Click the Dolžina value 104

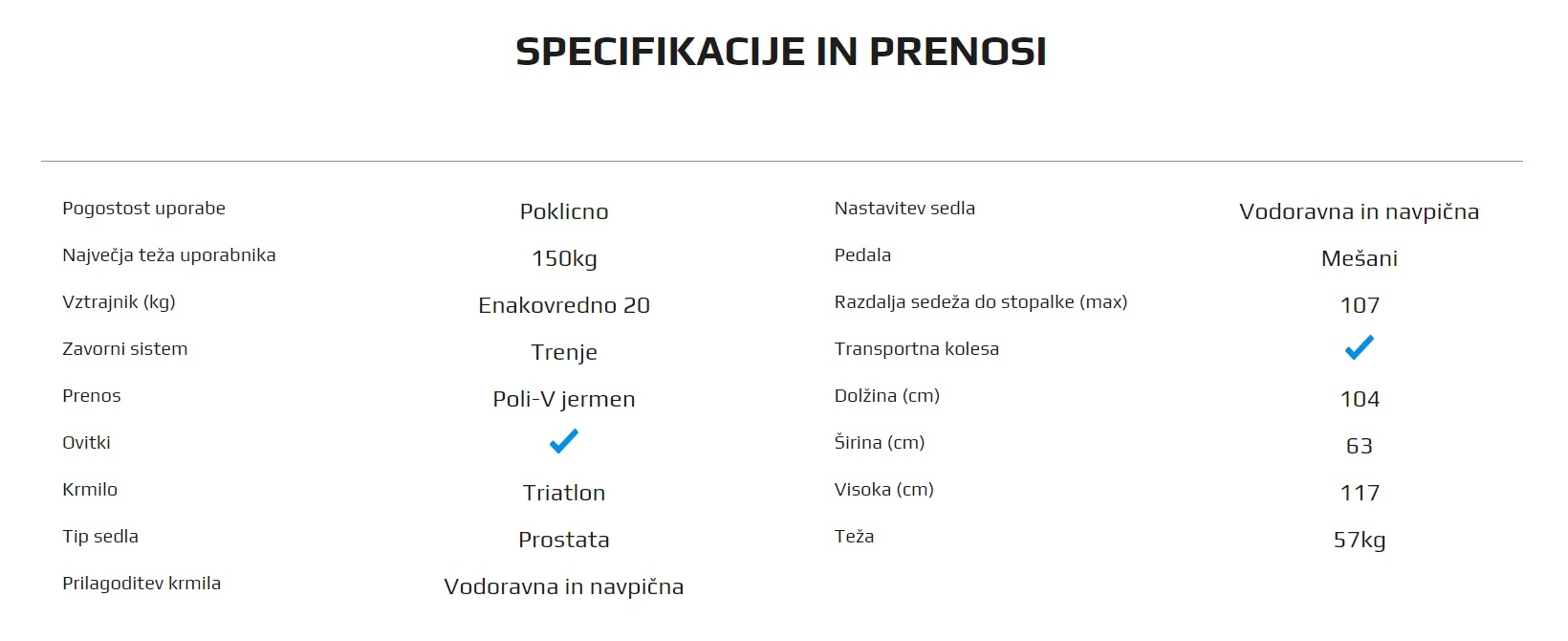tap(1360, 399)
